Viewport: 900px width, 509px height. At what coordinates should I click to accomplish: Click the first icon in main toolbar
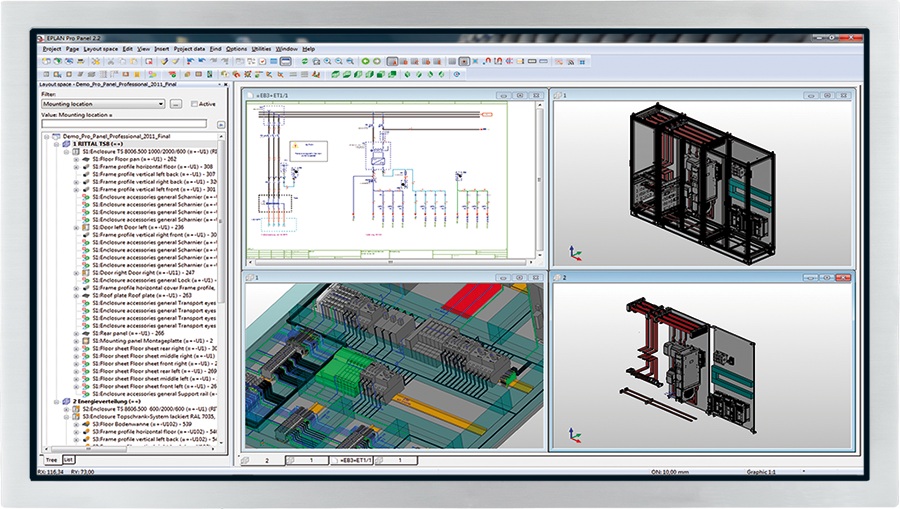coord(46,61)
